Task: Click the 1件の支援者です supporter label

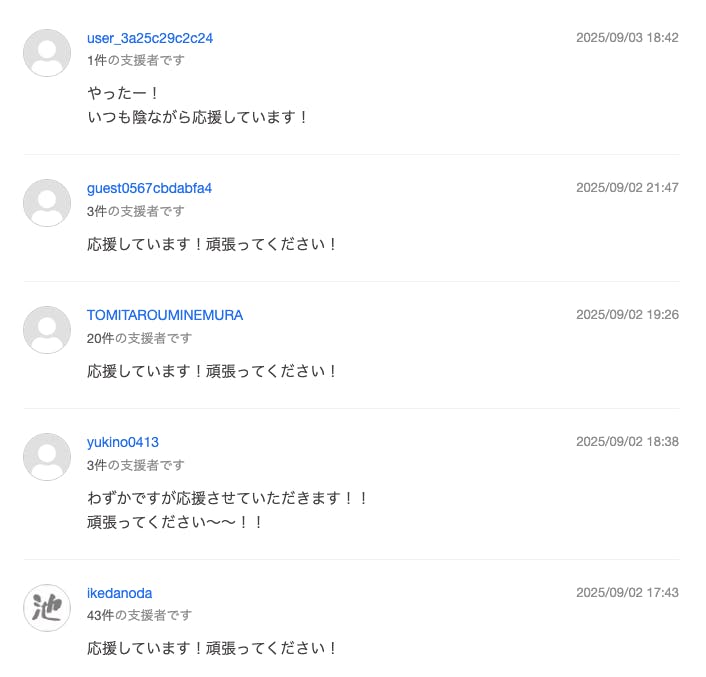Action: 136,60
